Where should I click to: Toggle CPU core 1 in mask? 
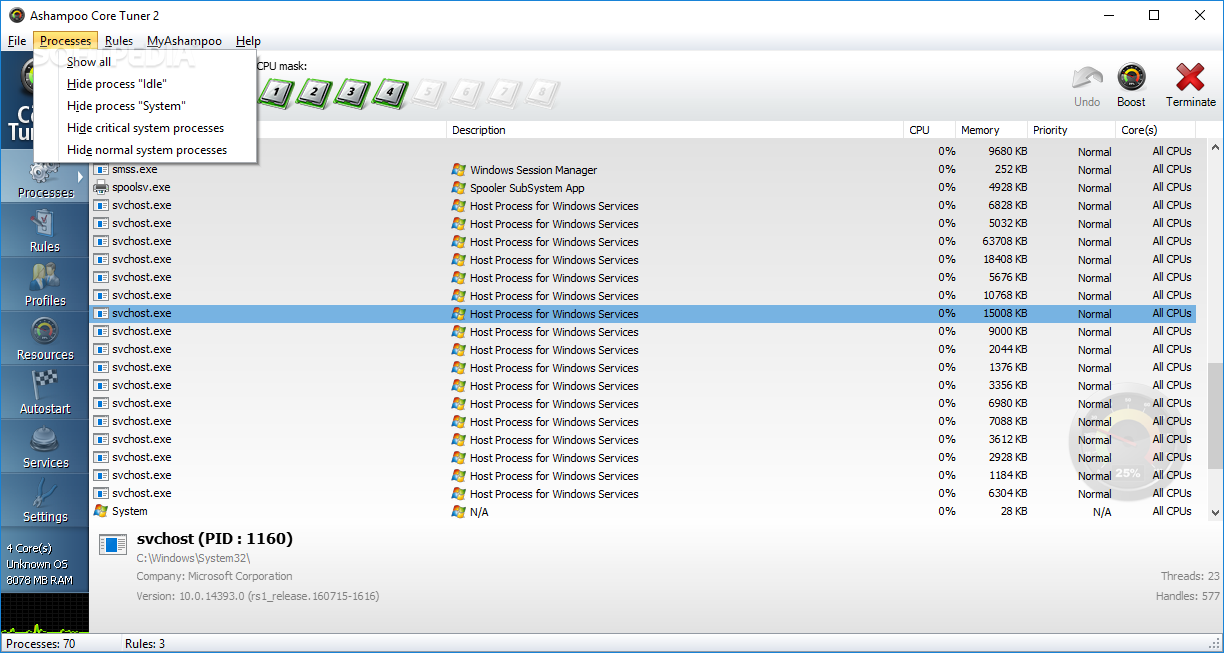click(x=276, y=94)
